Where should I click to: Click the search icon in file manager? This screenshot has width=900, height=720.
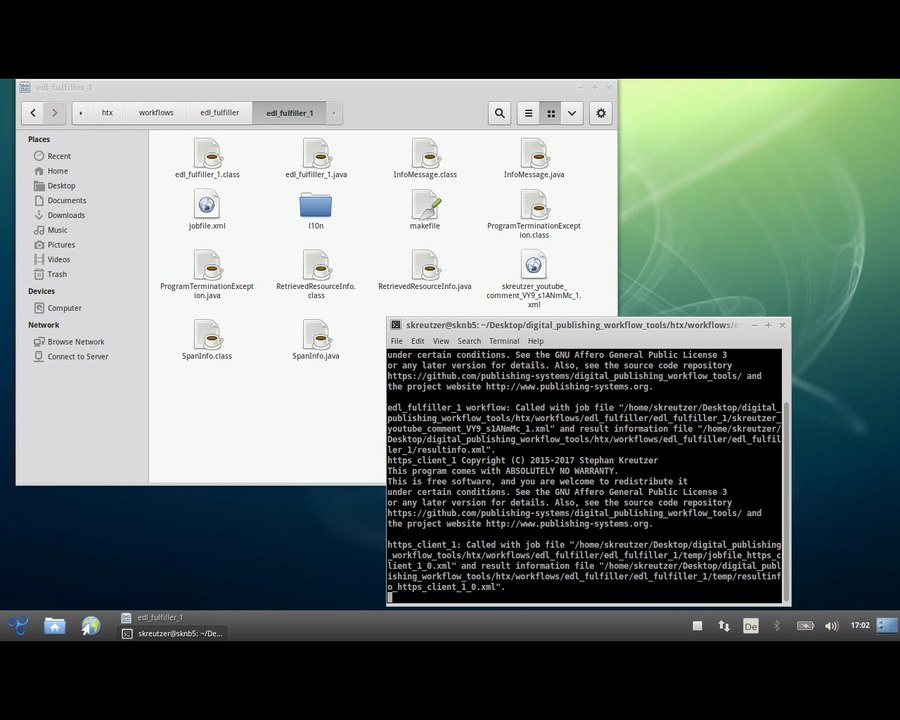(x=499, y=113)
